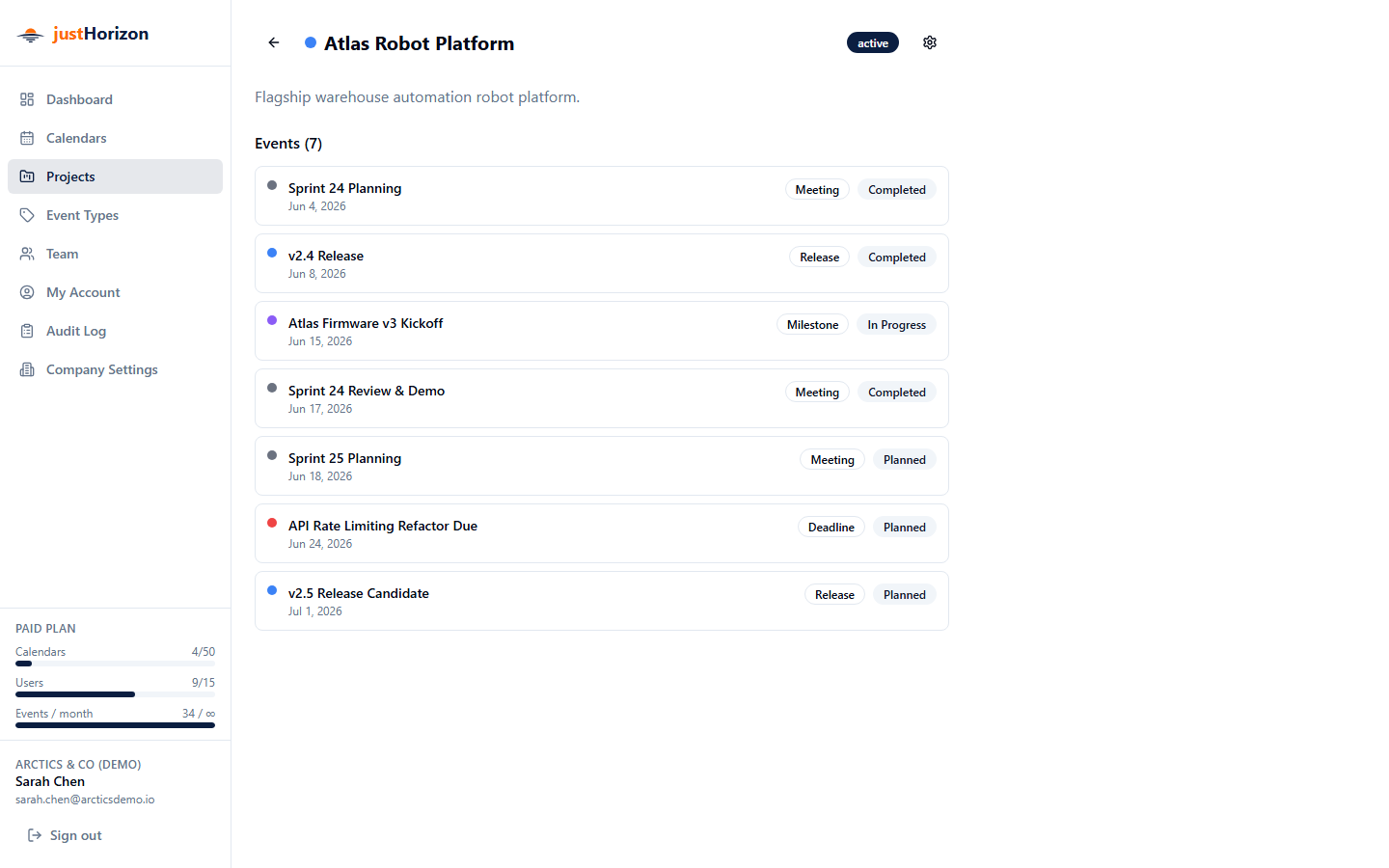Click Completed badge on v2.4 Release

point(897,258)
